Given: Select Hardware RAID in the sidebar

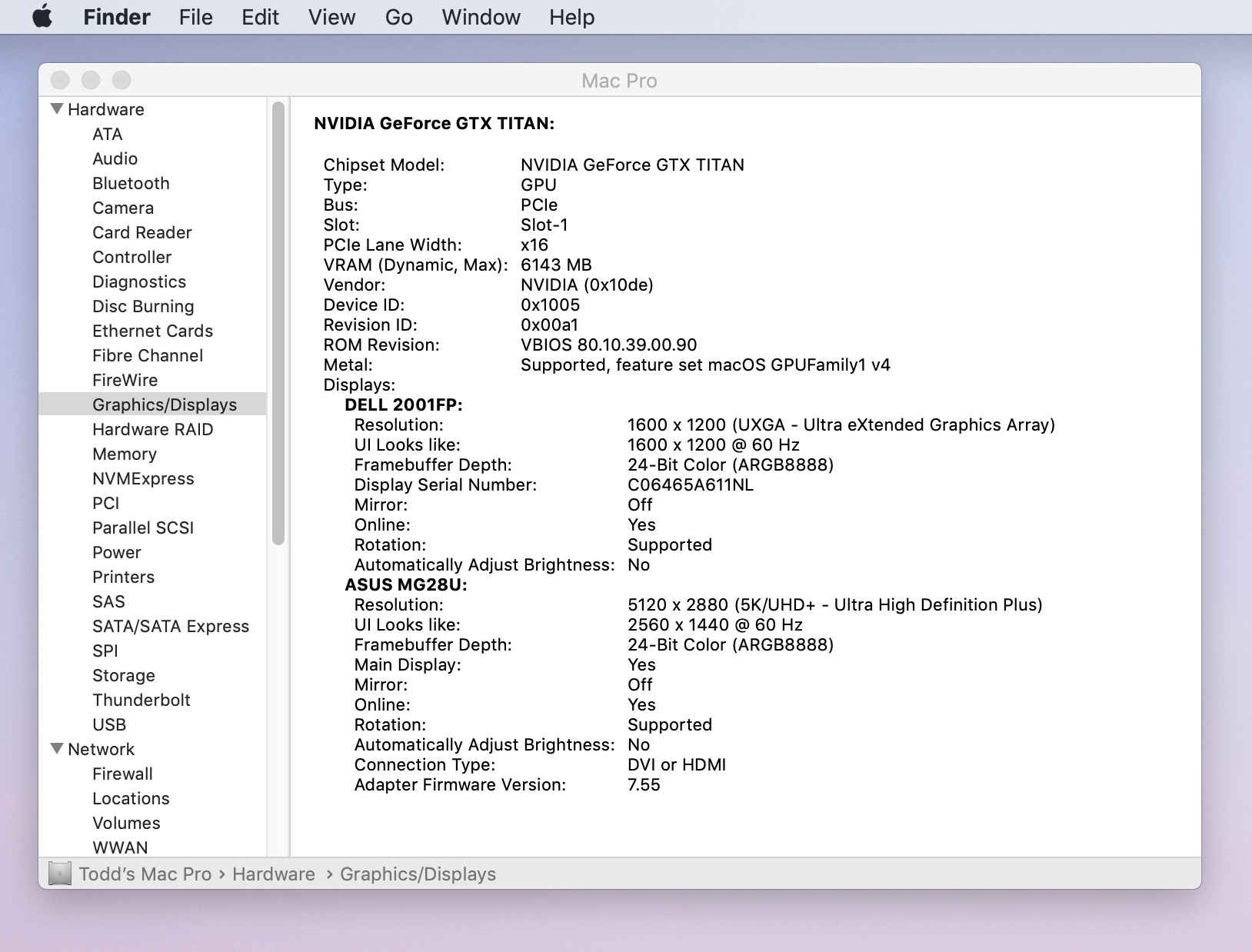Looking at the screenshot, I should click(153, 429).
